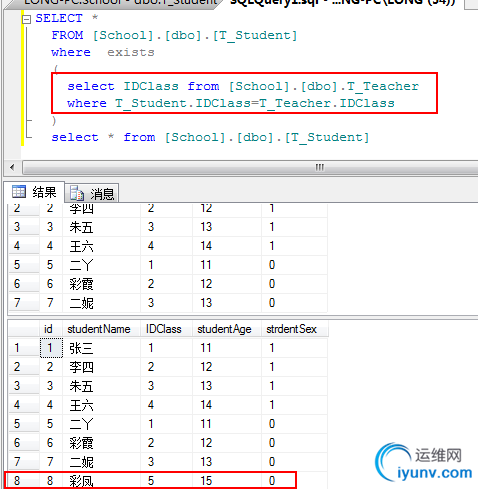Screen dimensions: 478x489
Task: Click [T_Student] in the last select line
Action: (327, 137)
